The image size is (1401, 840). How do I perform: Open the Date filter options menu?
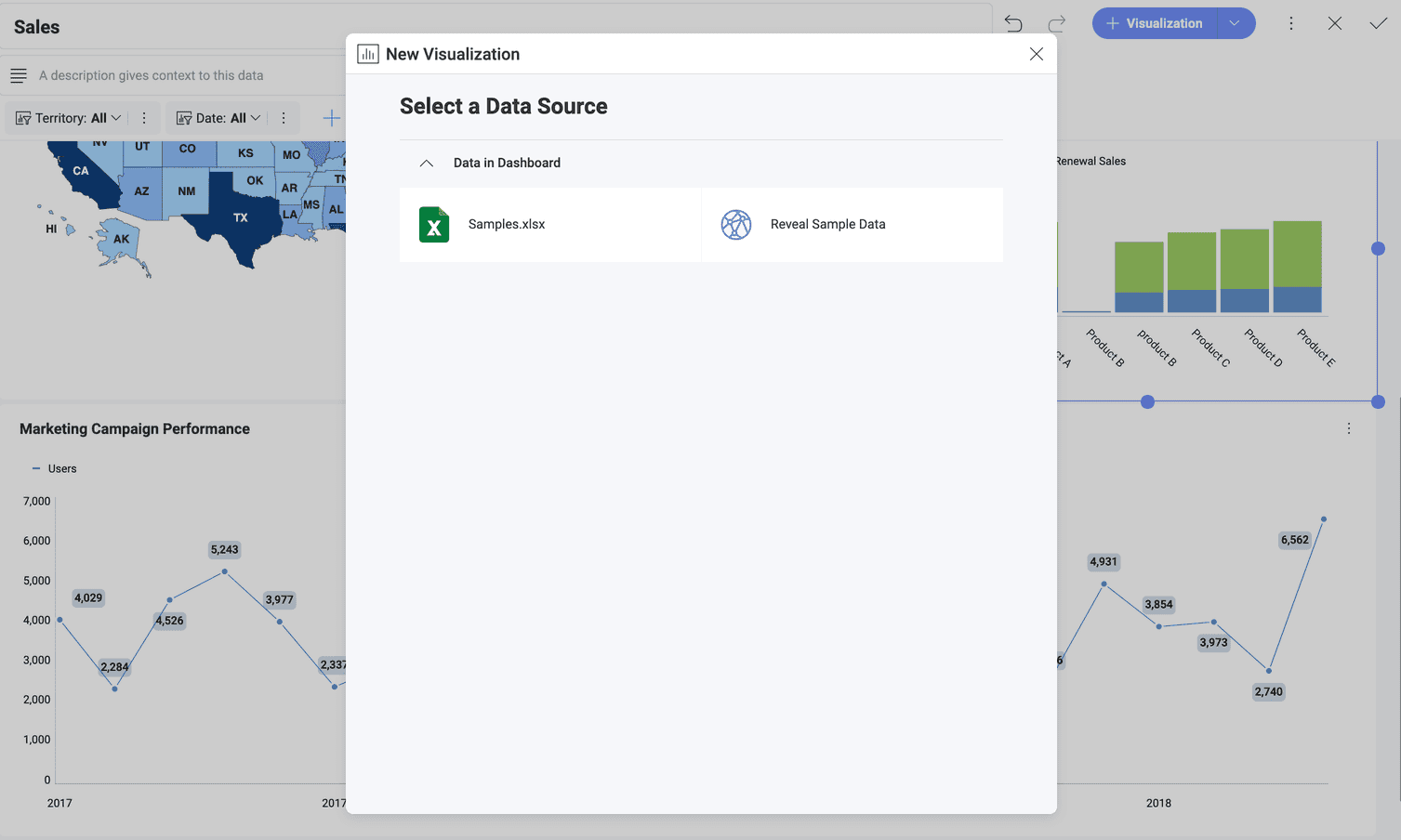[284, 118]
